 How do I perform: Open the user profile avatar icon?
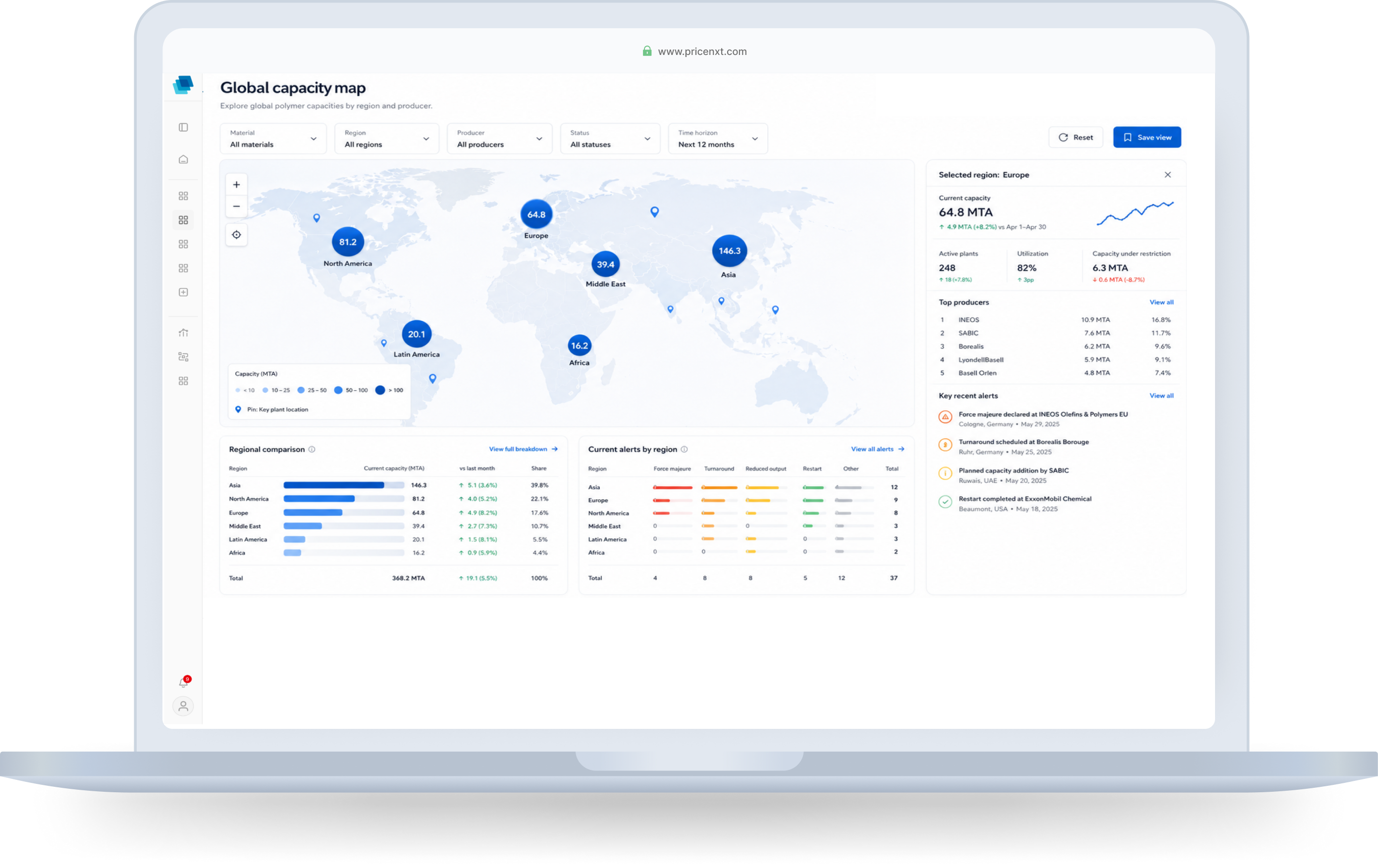(x=183, y=706)
